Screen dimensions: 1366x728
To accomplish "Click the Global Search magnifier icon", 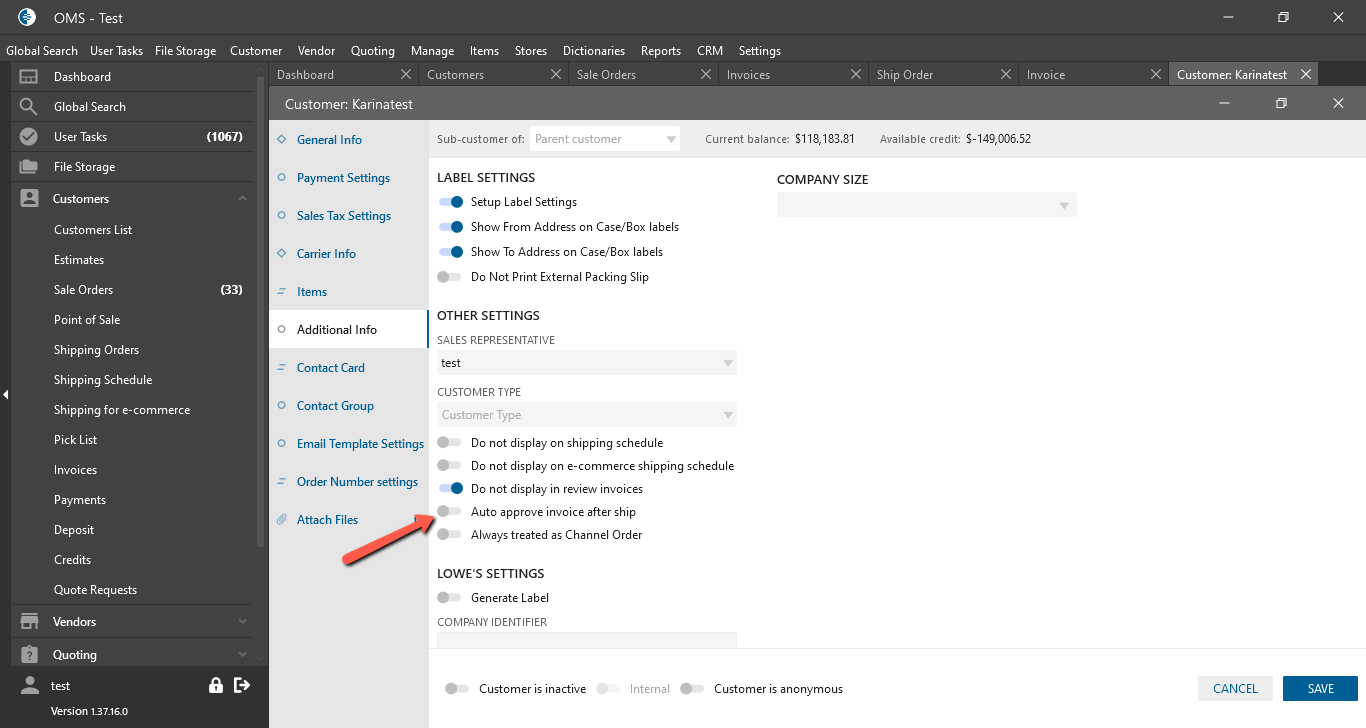I will 29,107.
